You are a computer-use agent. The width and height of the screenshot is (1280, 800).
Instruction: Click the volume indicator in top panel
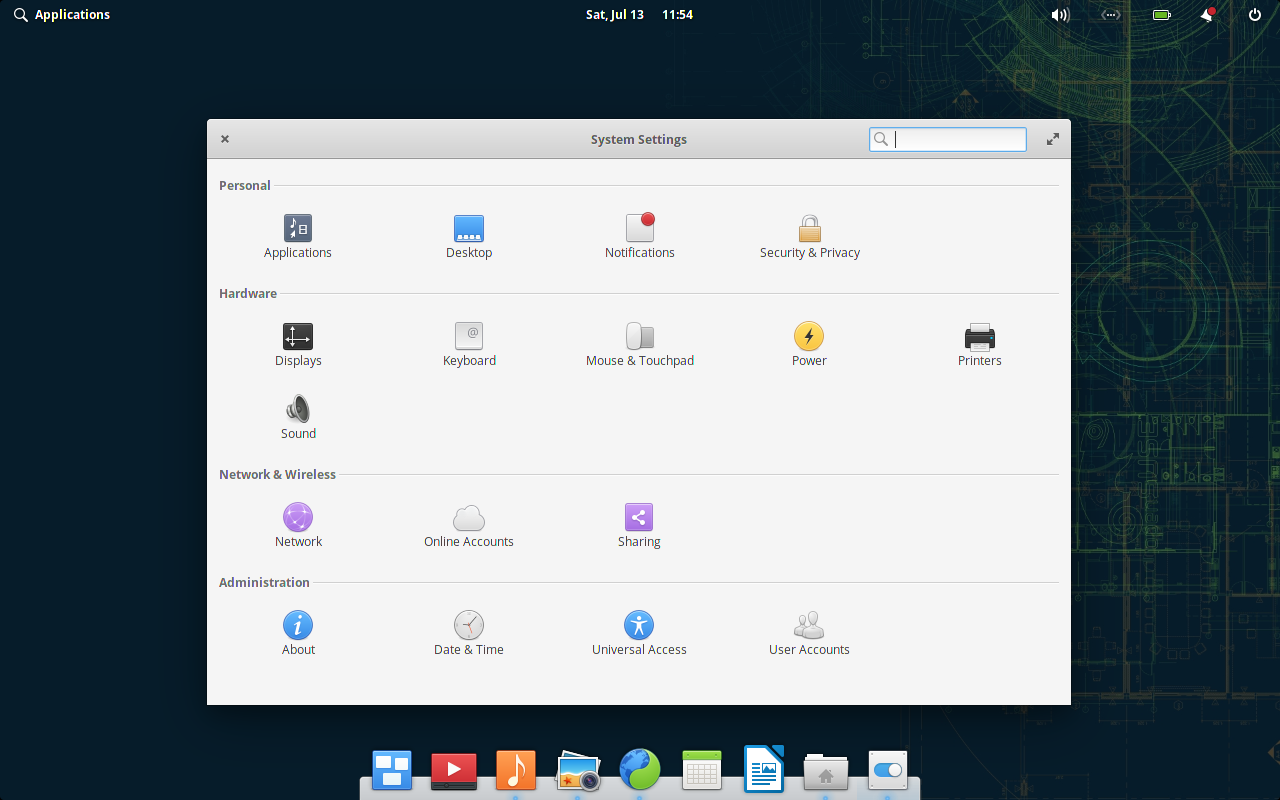tap(1060, 15)
